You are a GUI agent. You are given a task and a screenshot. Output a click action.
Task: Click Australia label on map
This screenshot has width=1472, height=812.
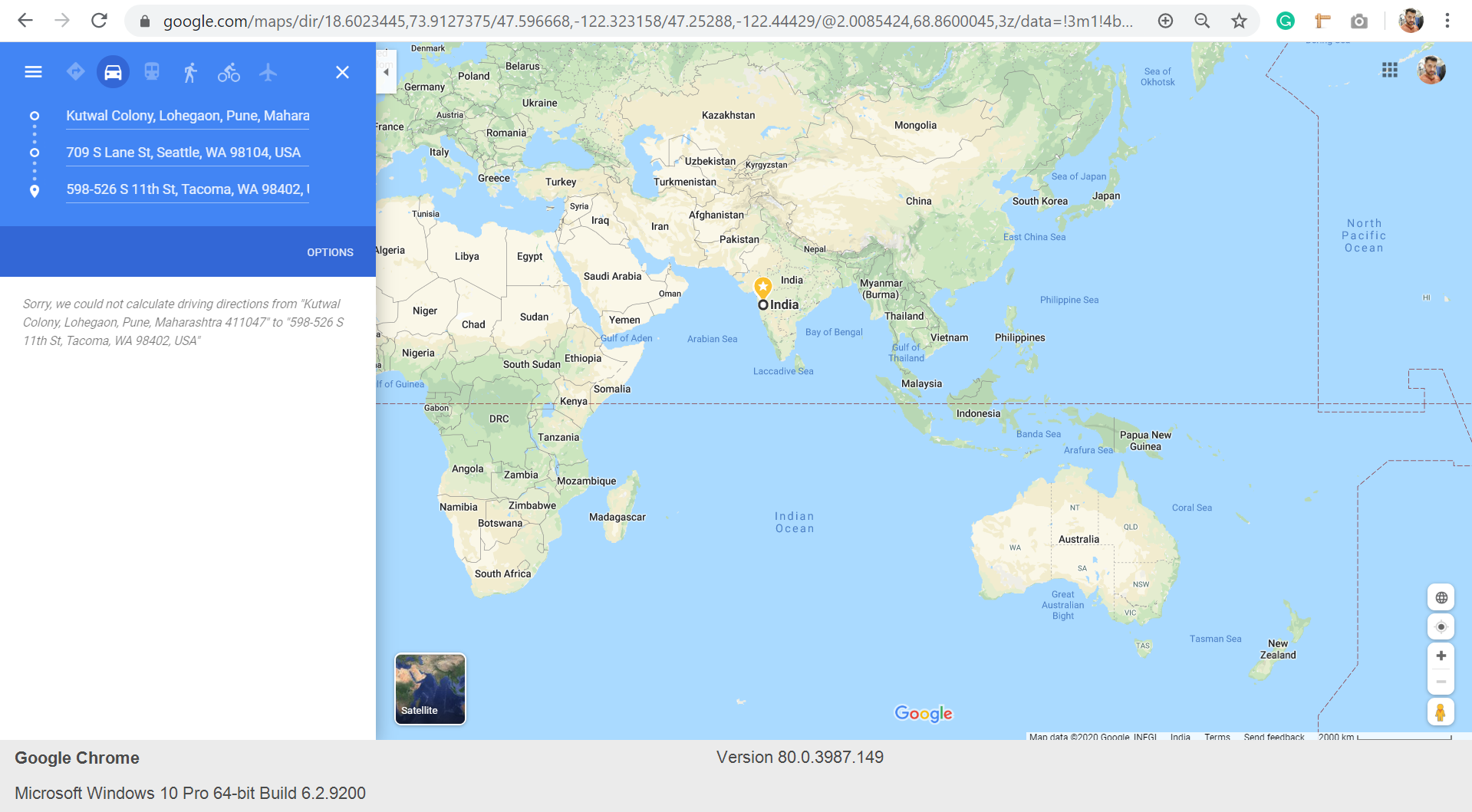pos(1078,539)
